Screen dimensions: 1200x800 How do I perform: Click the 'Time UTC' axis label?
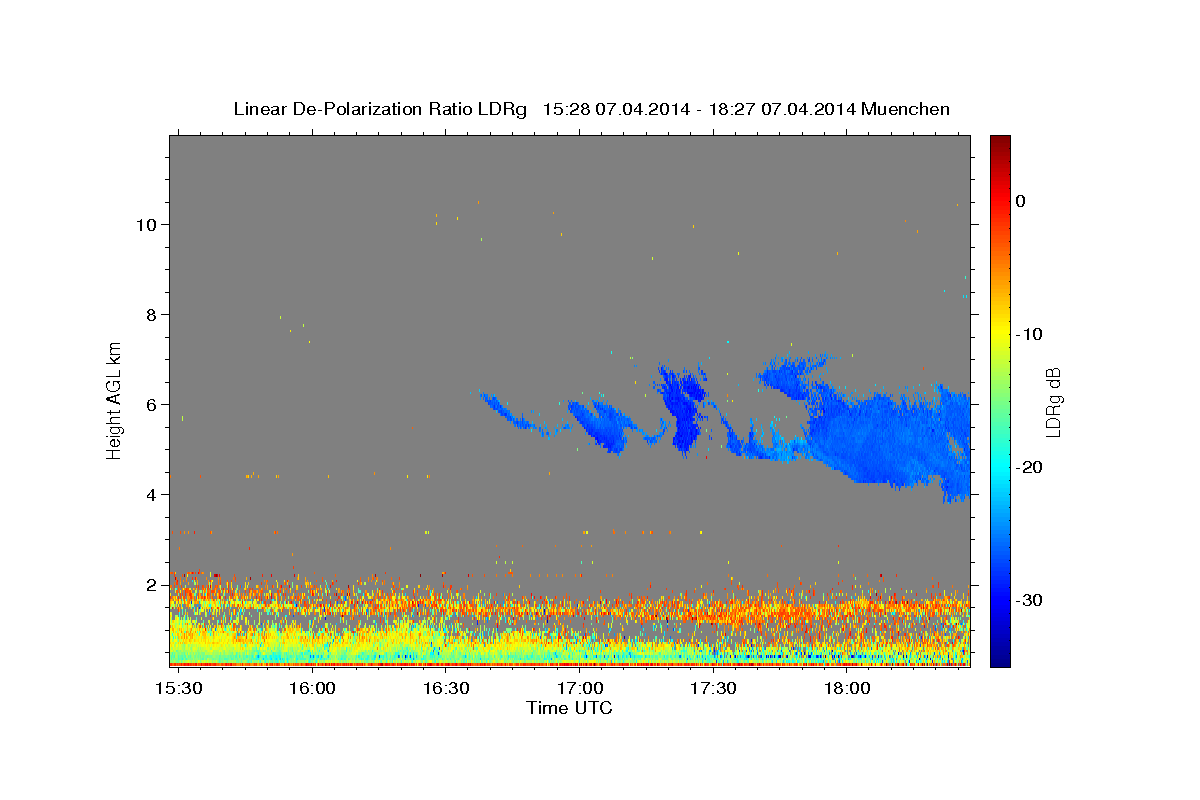pyautogui.click(x=569, y=708)
